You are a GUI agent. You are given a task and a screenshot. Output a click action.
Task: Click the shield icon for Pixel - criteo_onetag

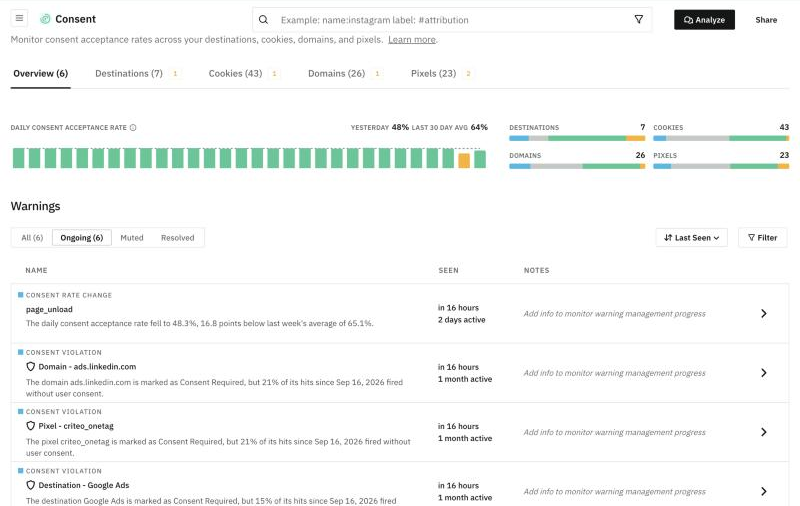[x=31, y=426]
